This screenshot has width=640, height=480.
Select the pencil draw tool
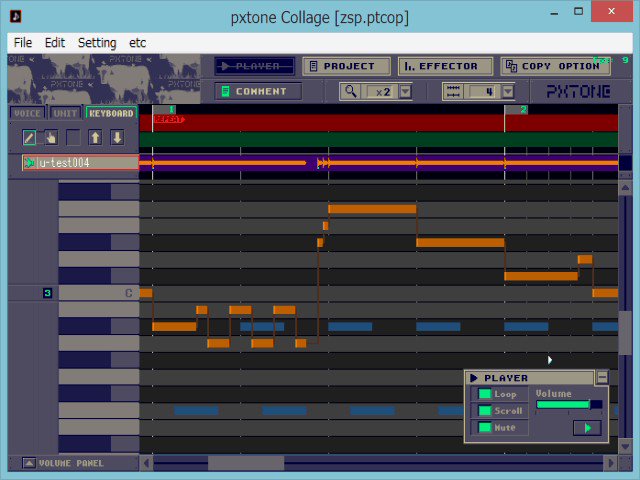(x=29, y=137)
